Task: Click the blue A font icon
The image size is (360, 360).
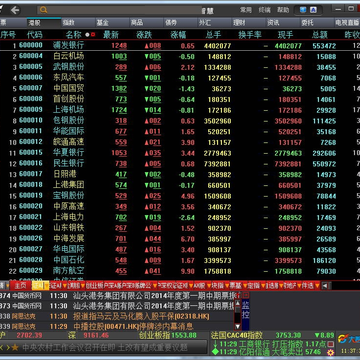Action: [313, 10]
